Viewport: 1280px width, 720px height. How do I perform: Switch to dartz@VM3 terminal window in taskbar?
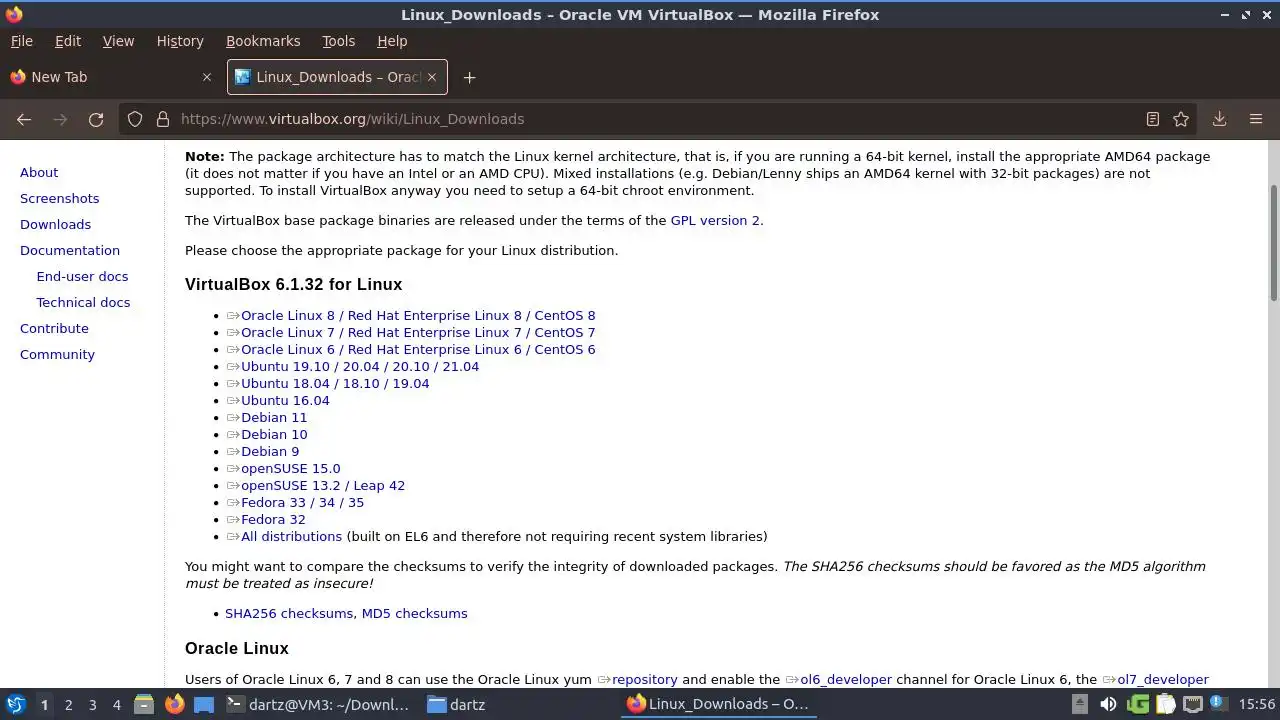click(318, 704)
